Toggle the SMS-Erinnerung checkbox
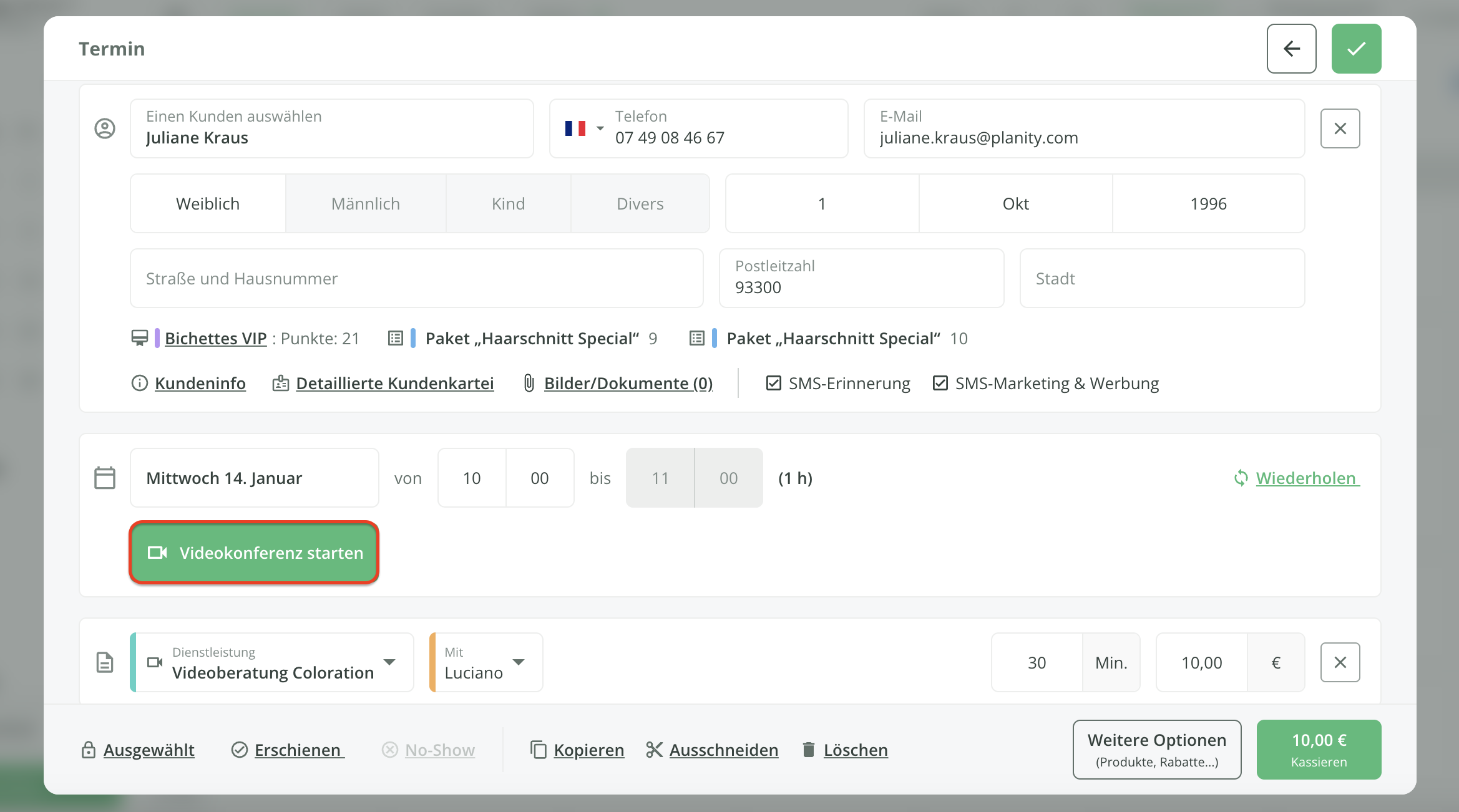Screen dimensions: 1459x812 tap(774, 383)
